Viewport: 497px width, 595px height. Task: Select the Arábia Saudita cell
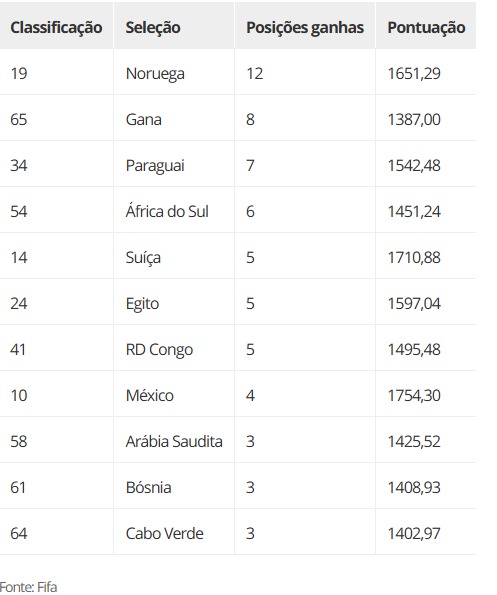pyautogui.click(x=174, y=441)
